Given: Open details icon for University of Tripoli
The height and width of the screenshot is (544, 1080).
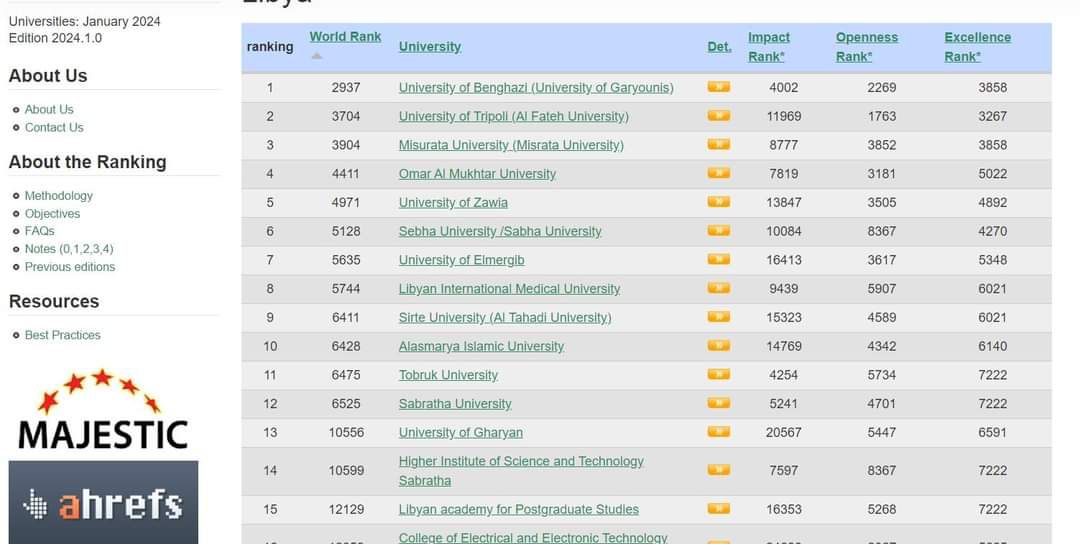Looking at the screenshot, I should click(x=718, y=116).
